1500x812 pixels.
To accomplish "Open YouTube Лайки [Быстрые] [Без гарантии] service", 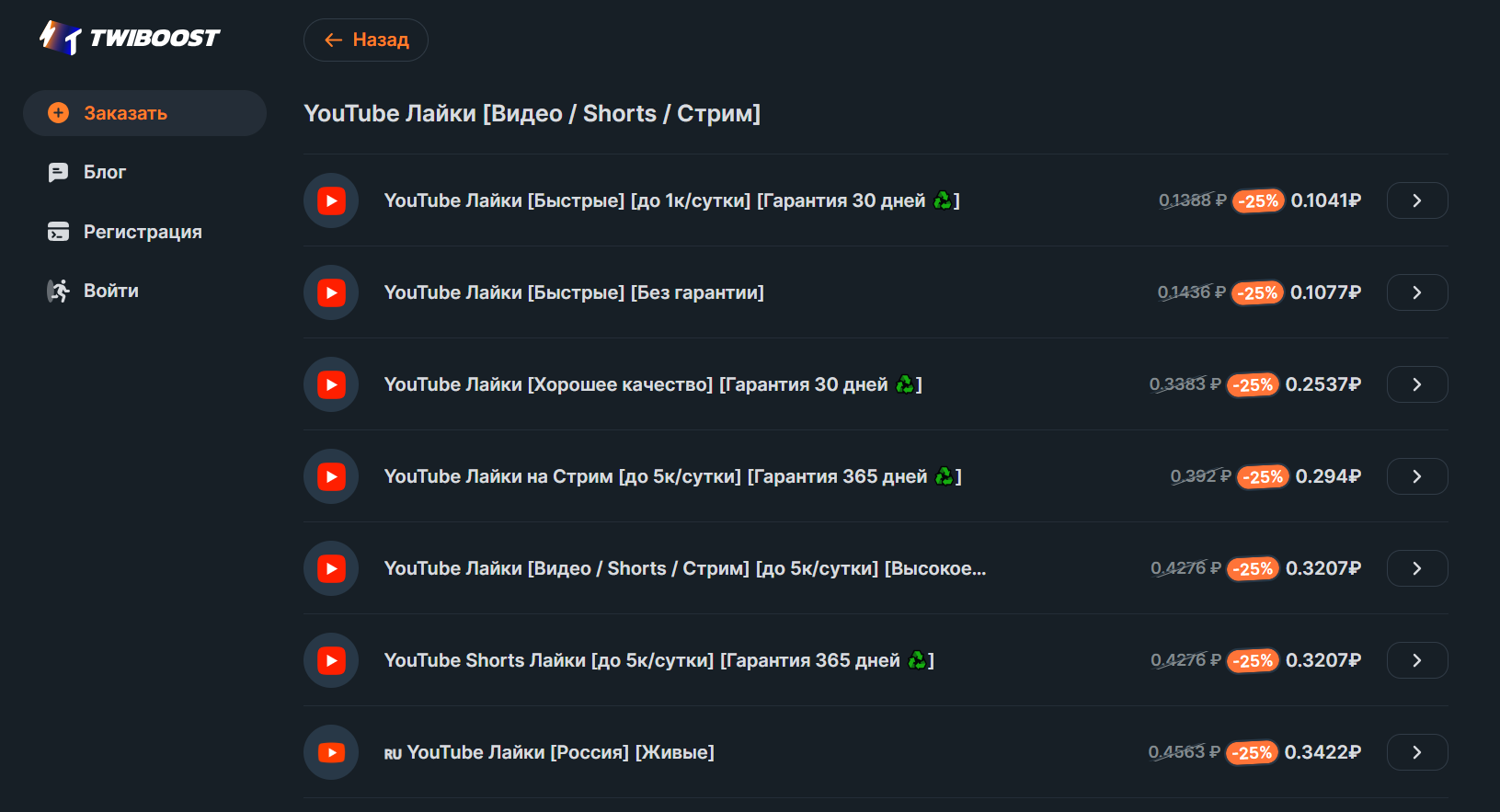I will [574, 292].
